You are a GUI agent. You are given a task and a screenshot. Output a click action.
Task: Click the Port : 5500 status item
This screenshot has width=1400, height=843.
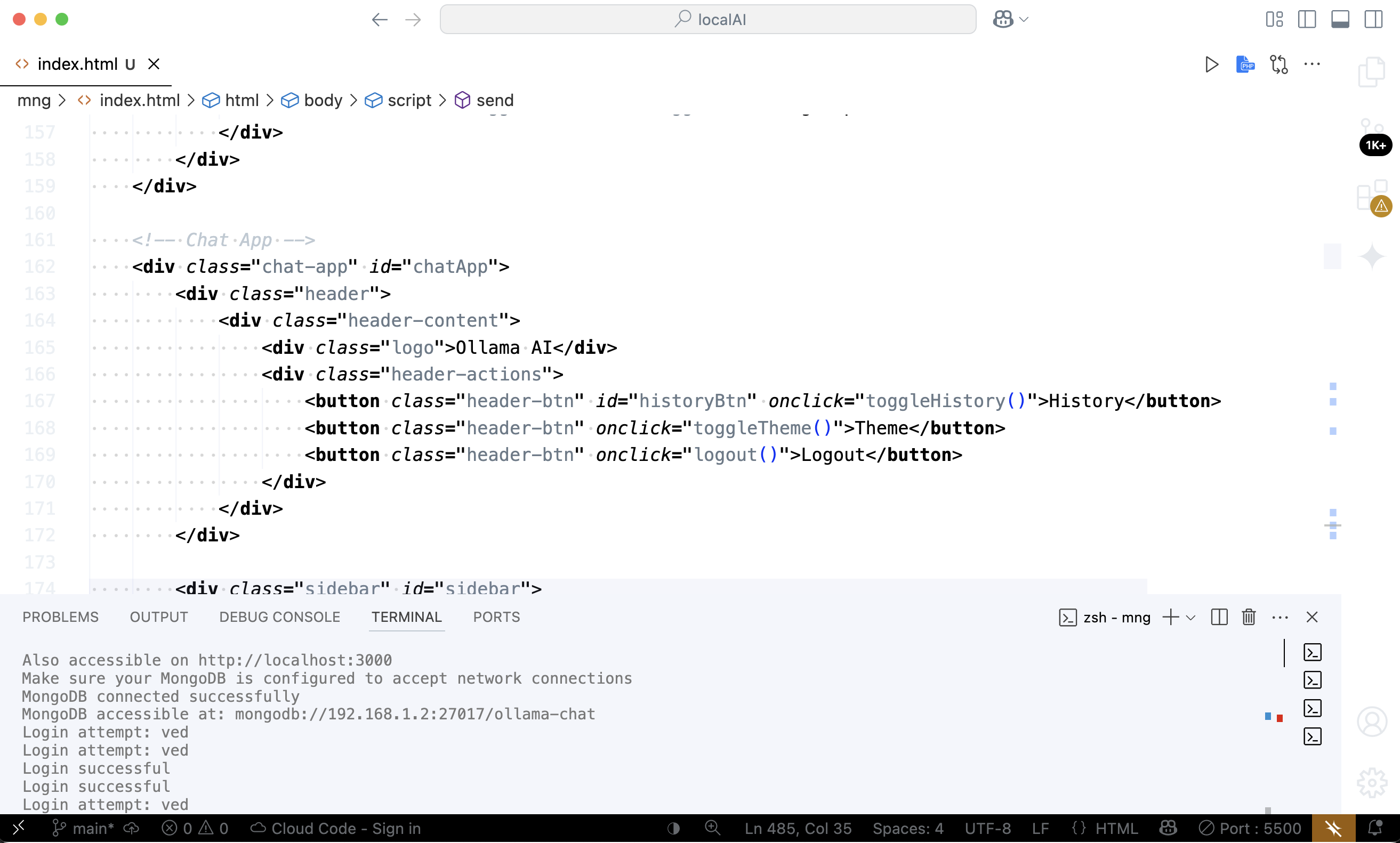click(1250, 828)
